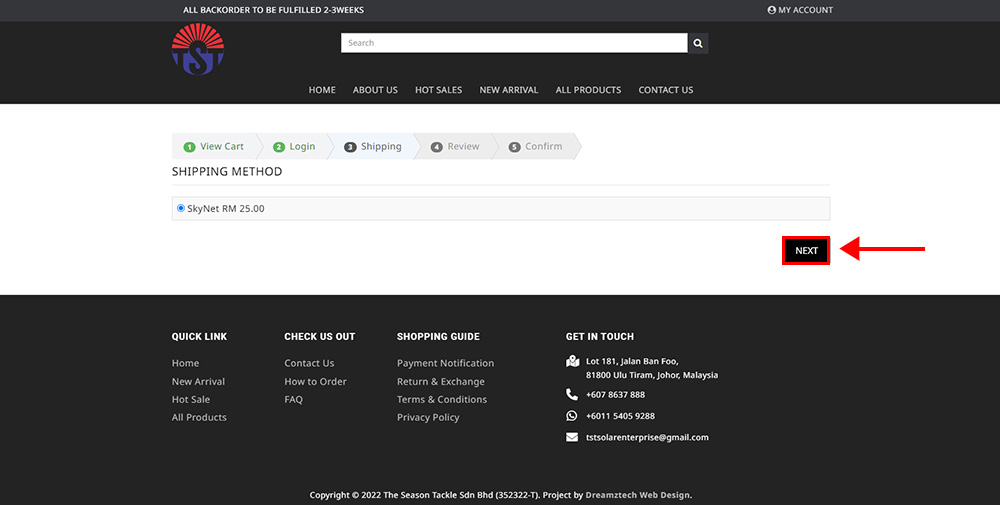Open All Products footer link
The width and height of the screenshot is (1000, 505).
tap(199, 417)
